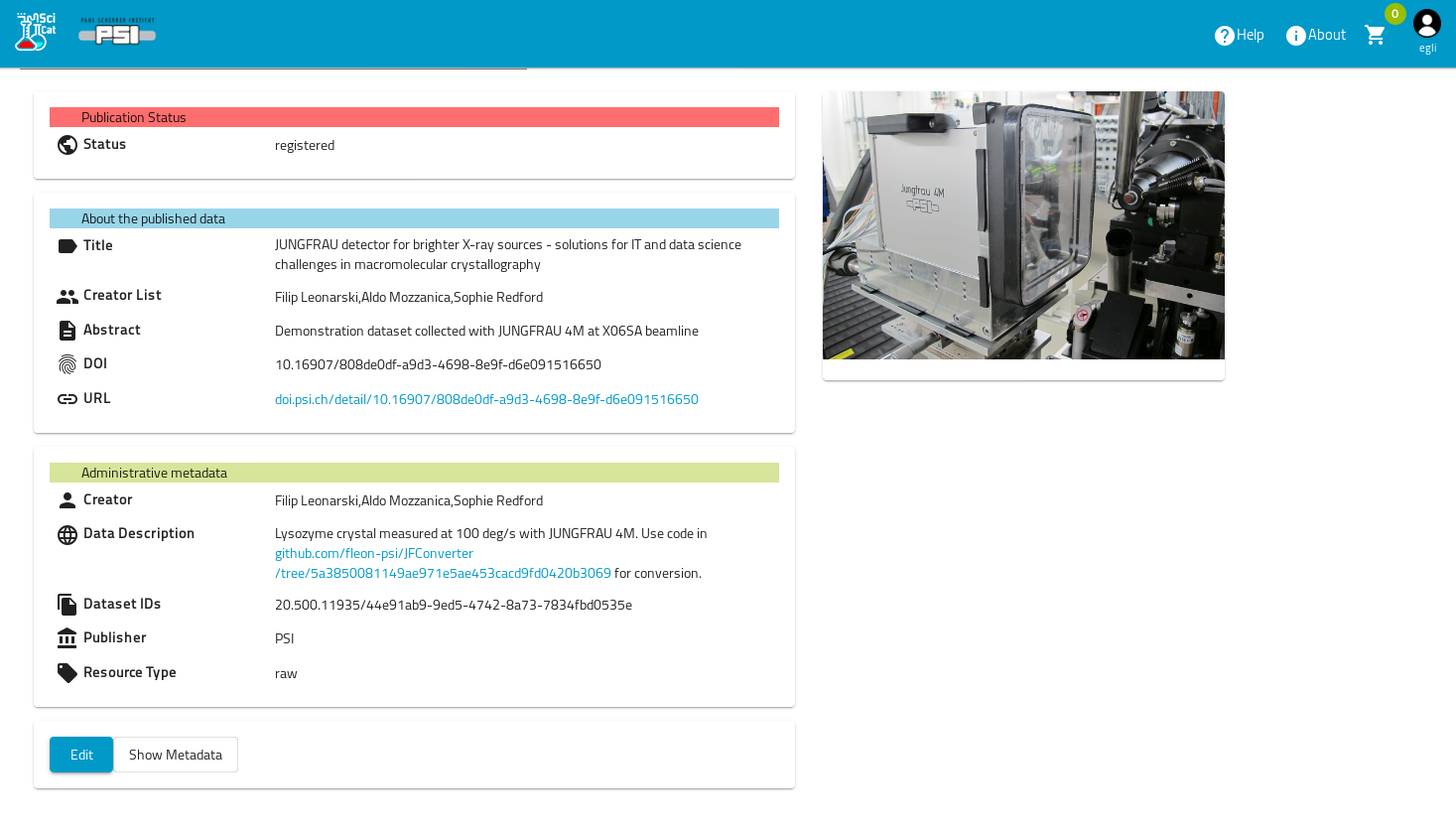Screen dimensions: 1456x832
Task: Open the doi.psi.ch detail URL link
Action: (486, 399)
